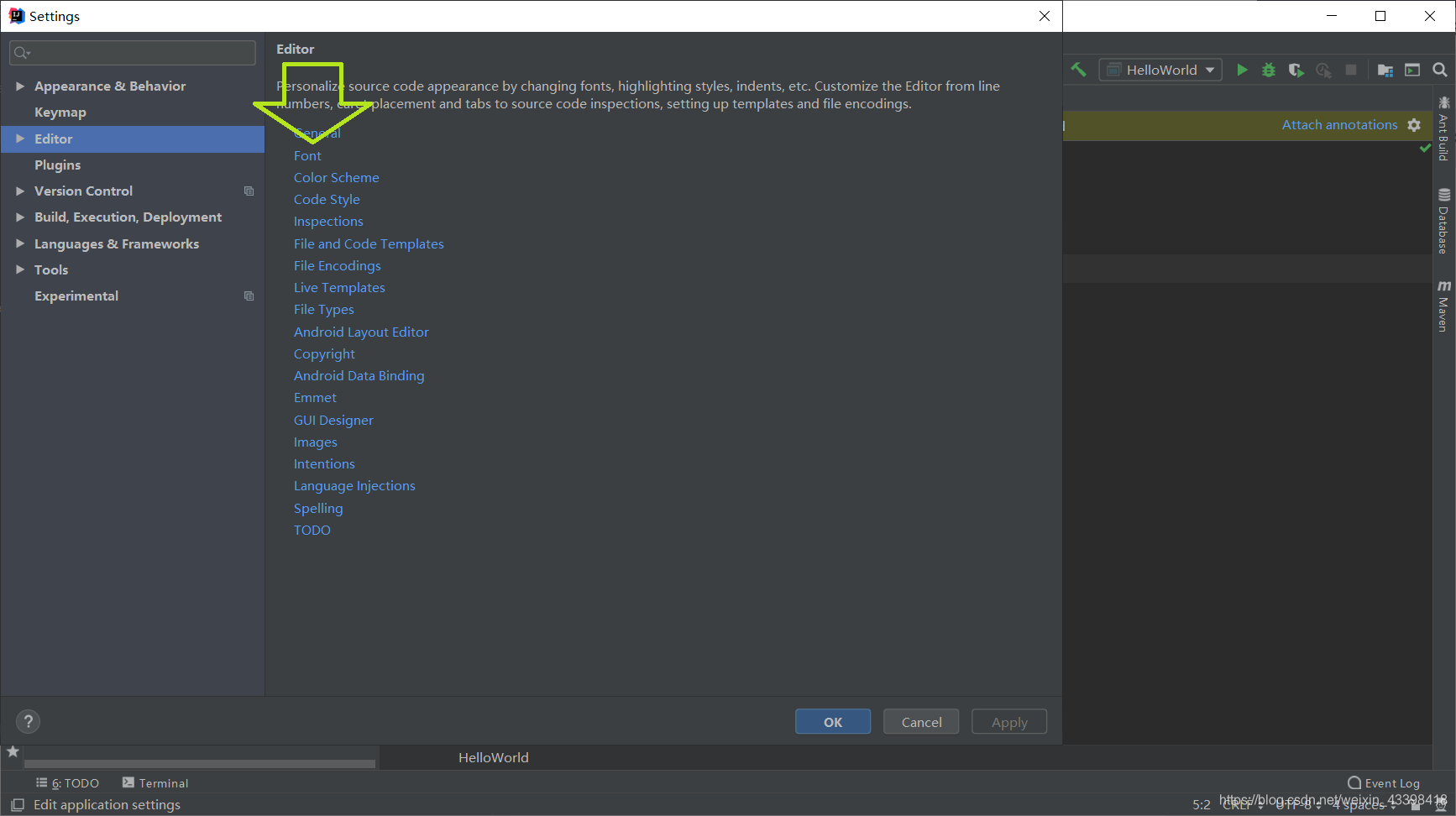Open the Ant Build side panel
The width and height of the screenshot is (1456, 816).
[1443, 128]
